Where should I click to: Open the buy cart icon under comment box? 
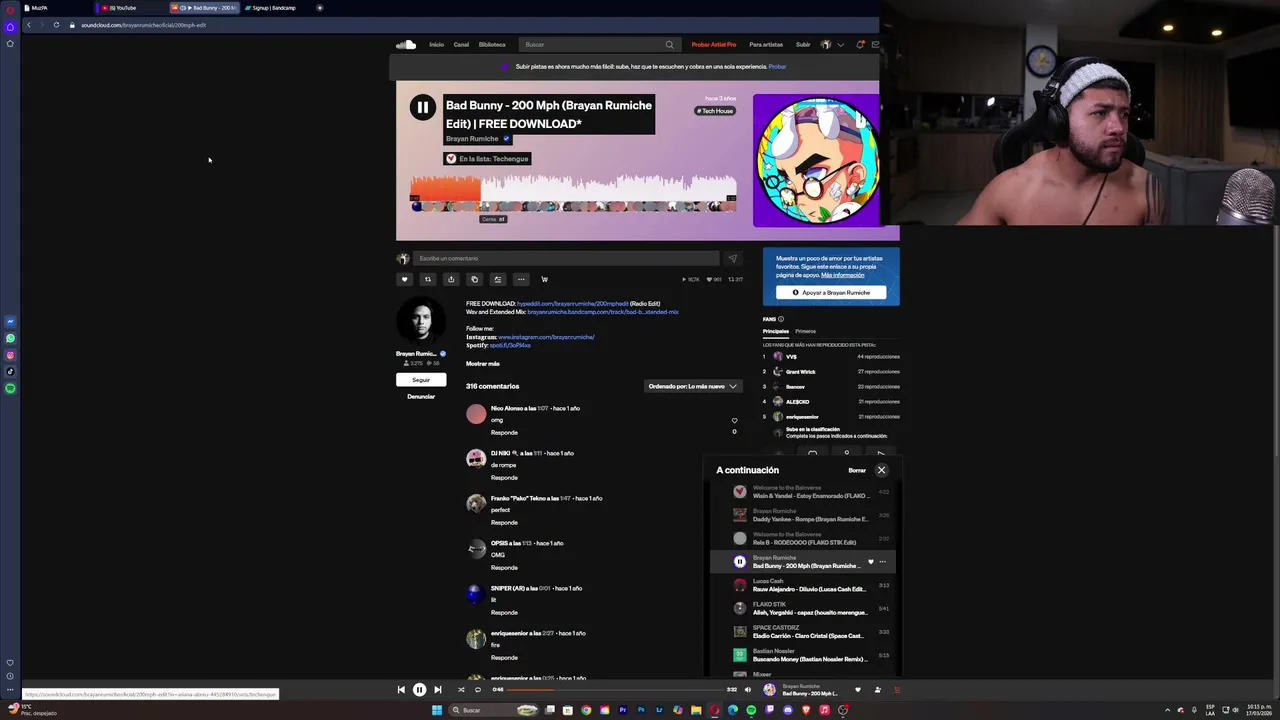point(544,279)
